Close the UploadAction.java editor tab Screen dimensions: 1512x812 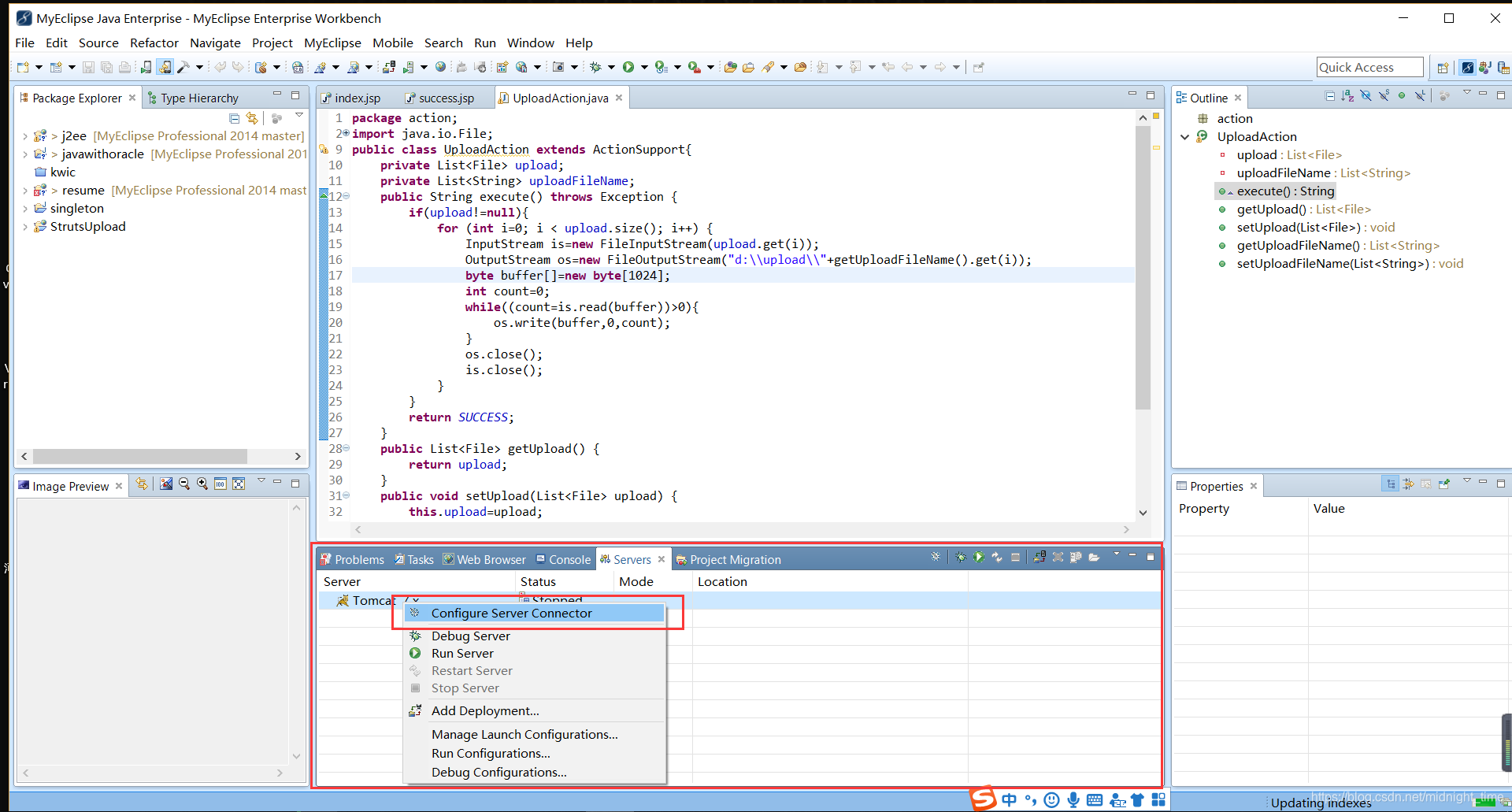click(x=619, y=98)
